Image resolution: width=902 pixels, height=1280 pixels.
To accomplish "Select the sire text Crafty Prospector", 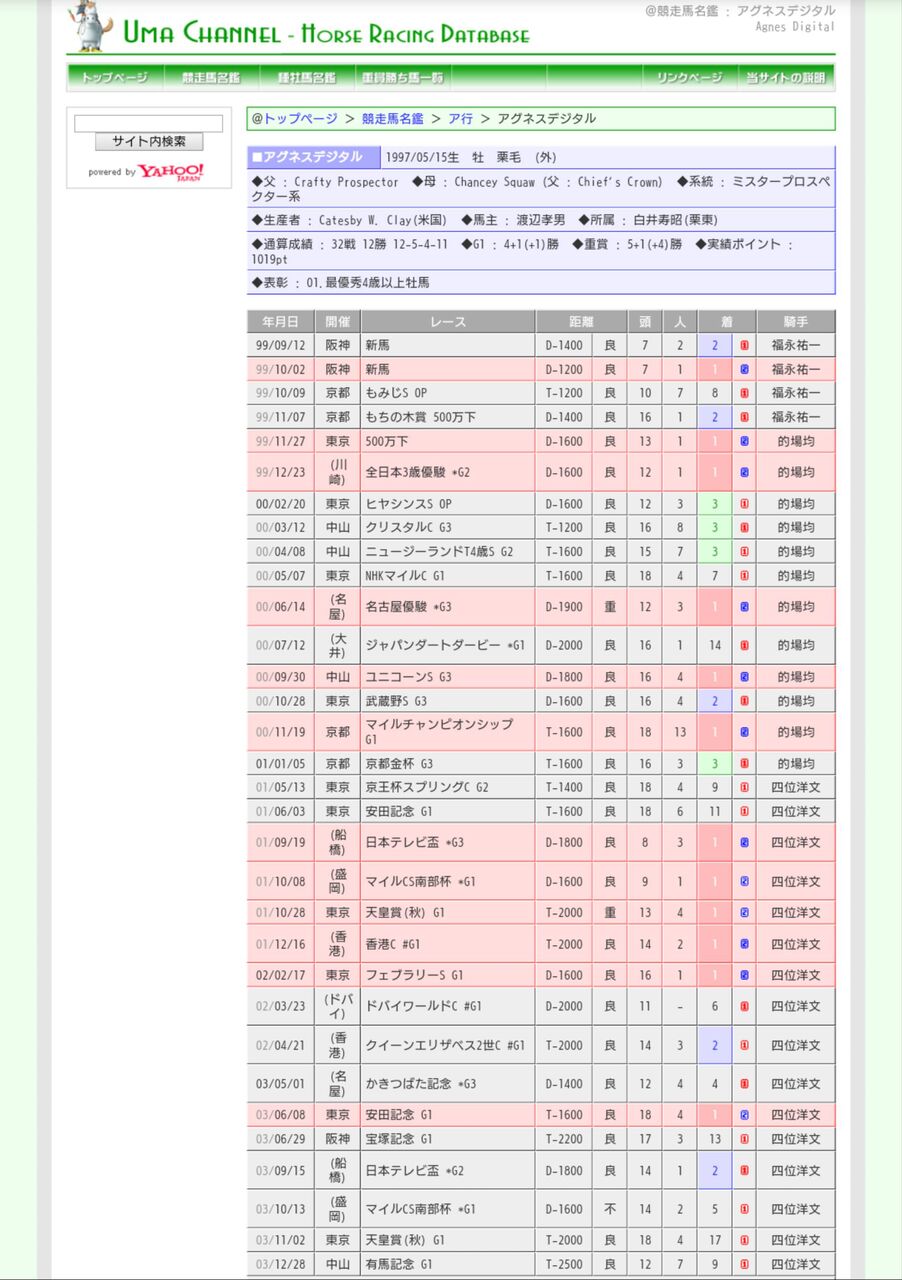I will point(345,182).
